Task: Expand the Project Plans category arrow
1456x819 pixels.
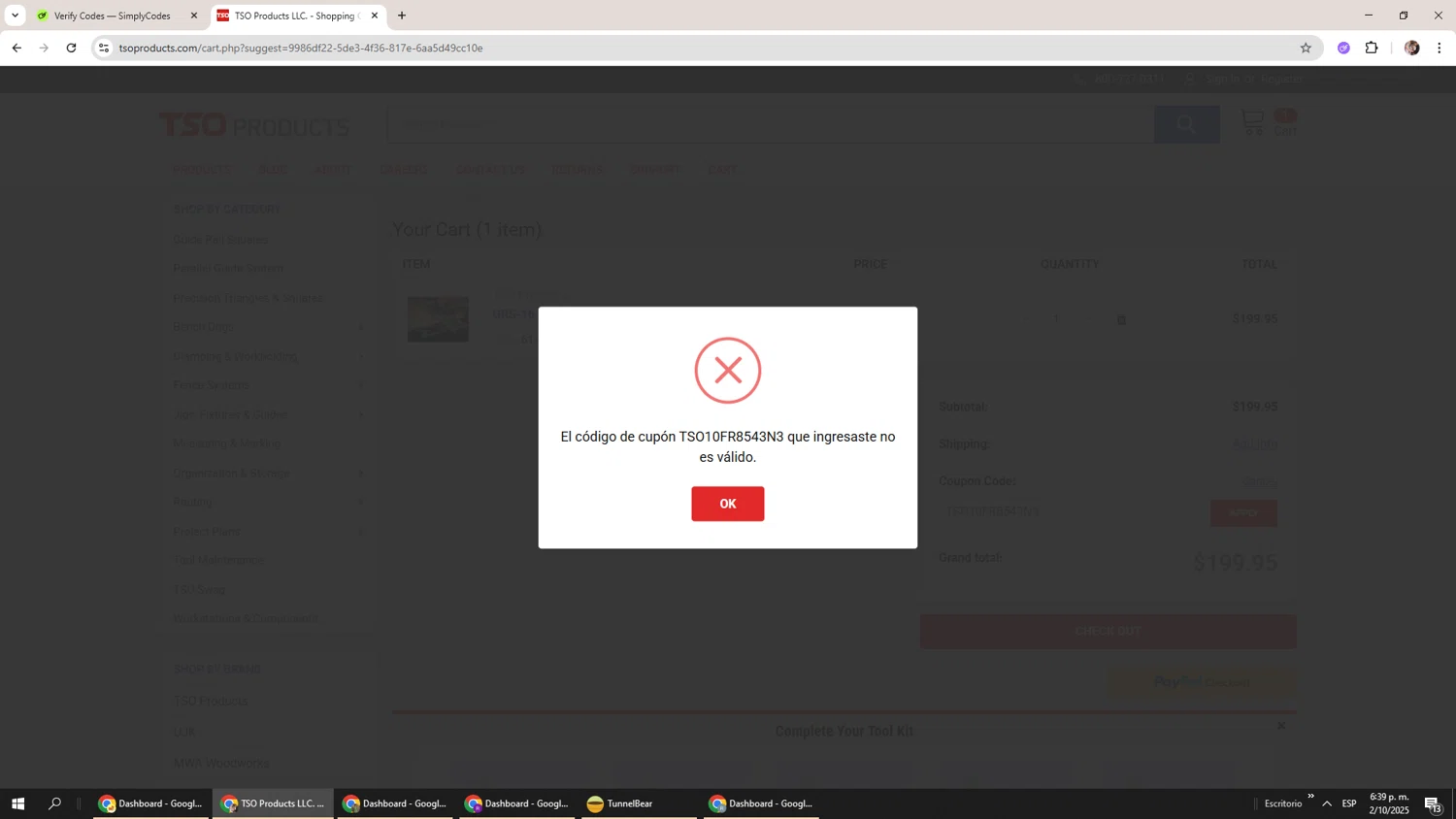Action: pyautogui.click(x=361, y=532)
